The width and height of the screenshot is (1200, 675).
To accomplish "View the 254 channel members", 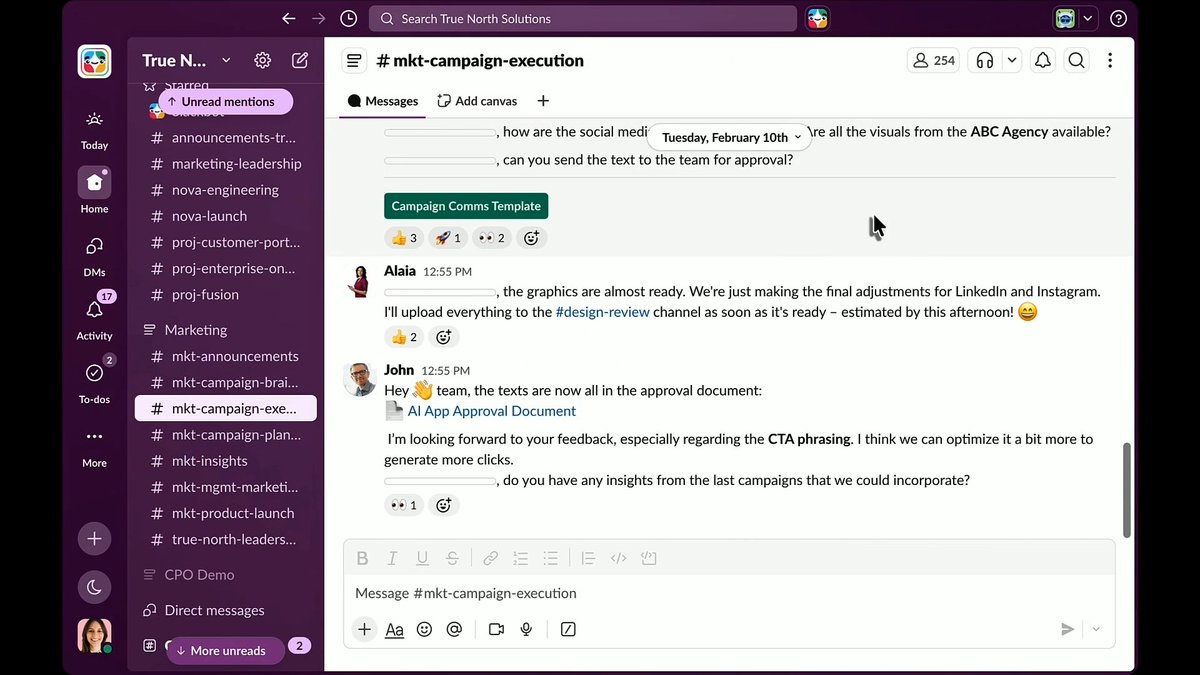I will tap(934, 60).
